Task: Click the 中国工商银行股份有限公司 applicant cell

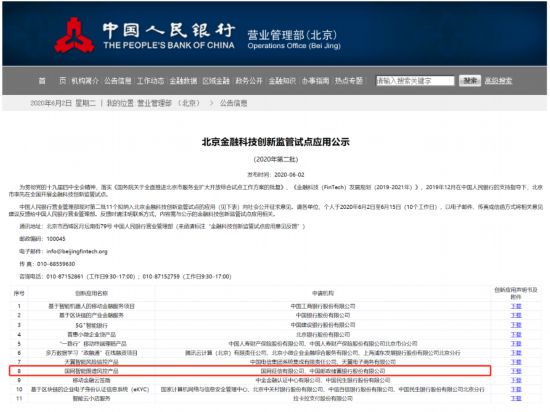Action: pos(323,306)
